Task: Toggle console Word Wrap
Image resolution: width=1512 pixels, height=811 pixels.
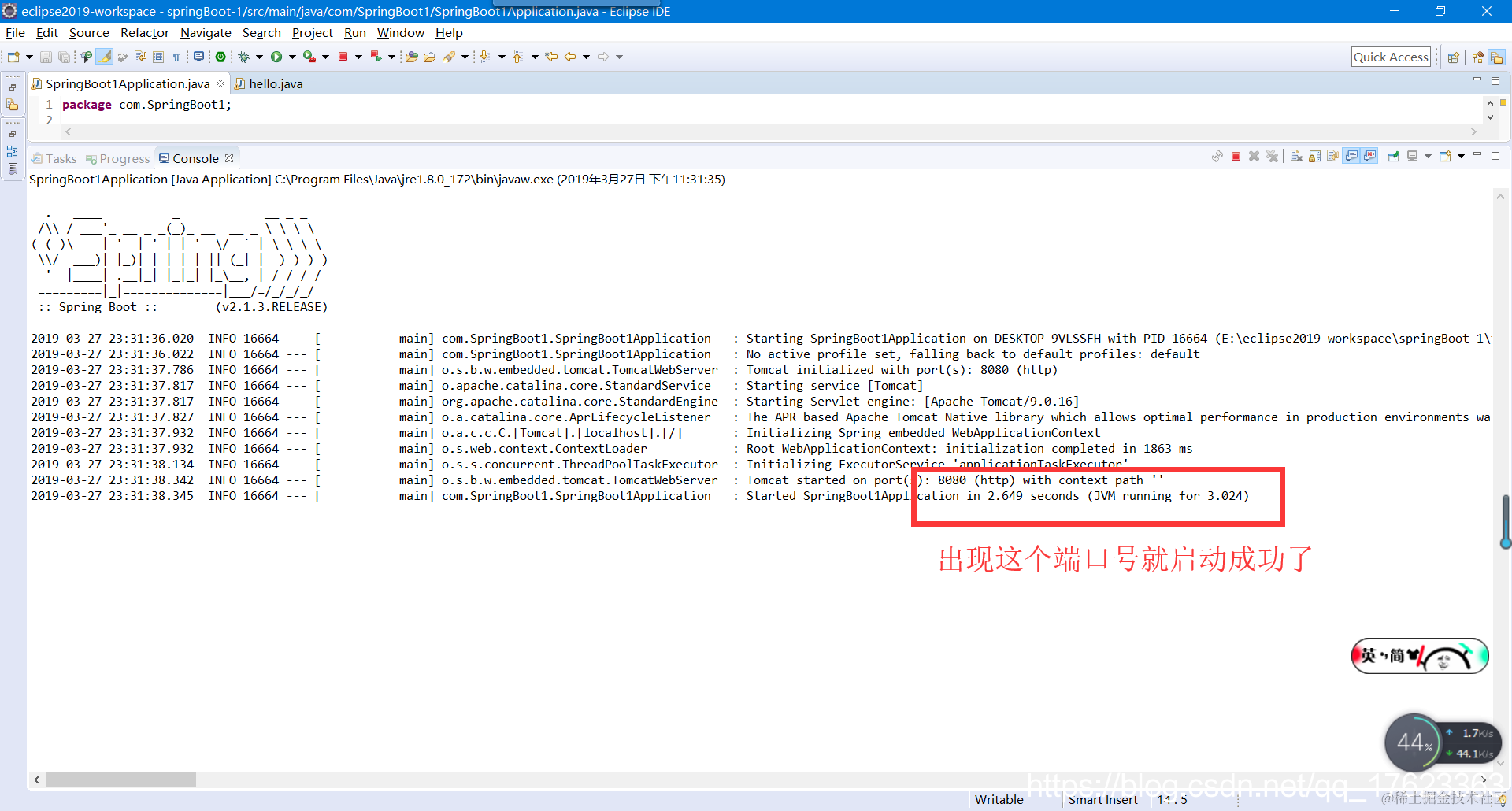Action: pos(1332,157)
